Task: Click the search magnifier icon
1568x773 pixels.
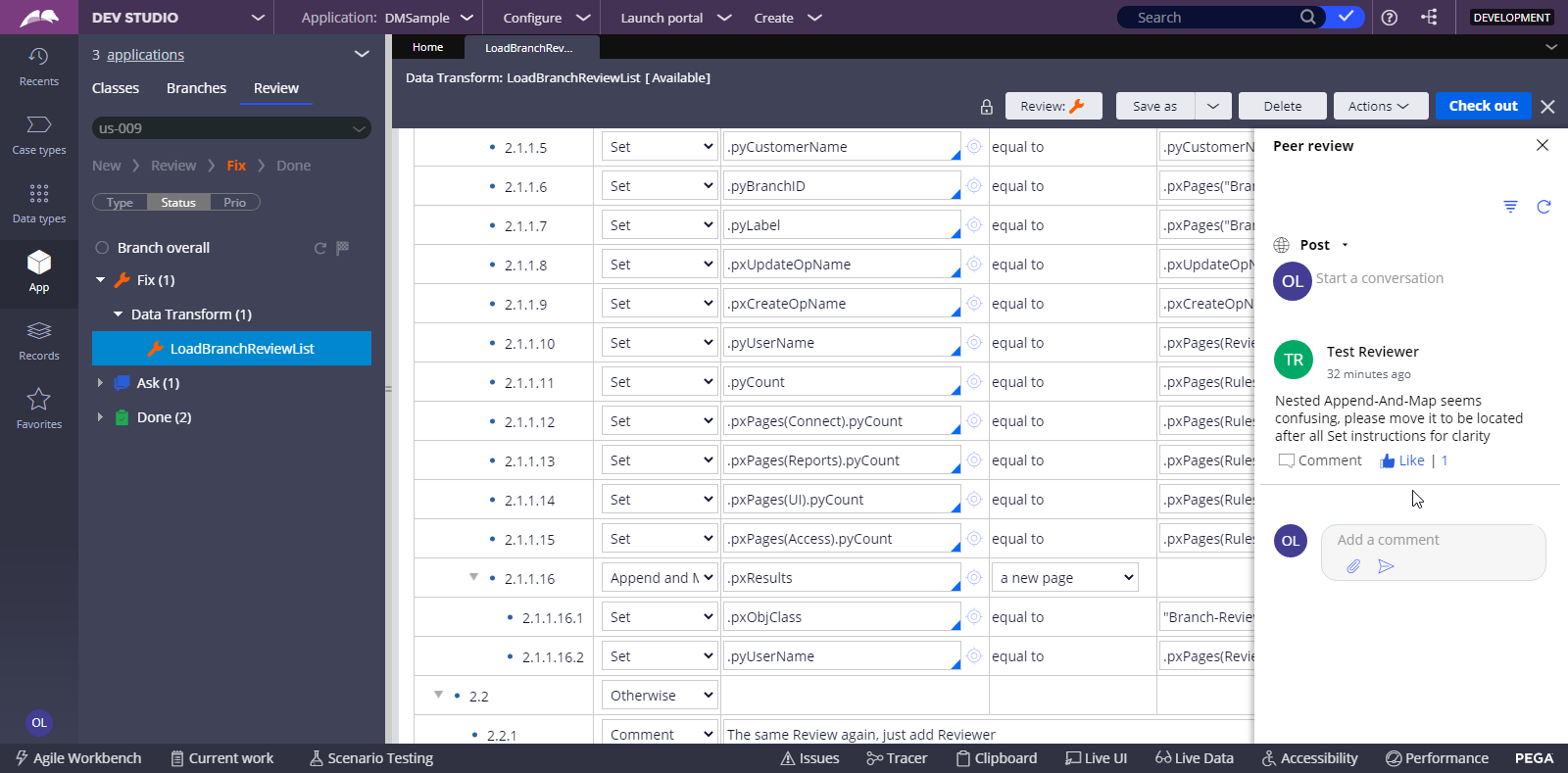Action: pos(1307,17)
